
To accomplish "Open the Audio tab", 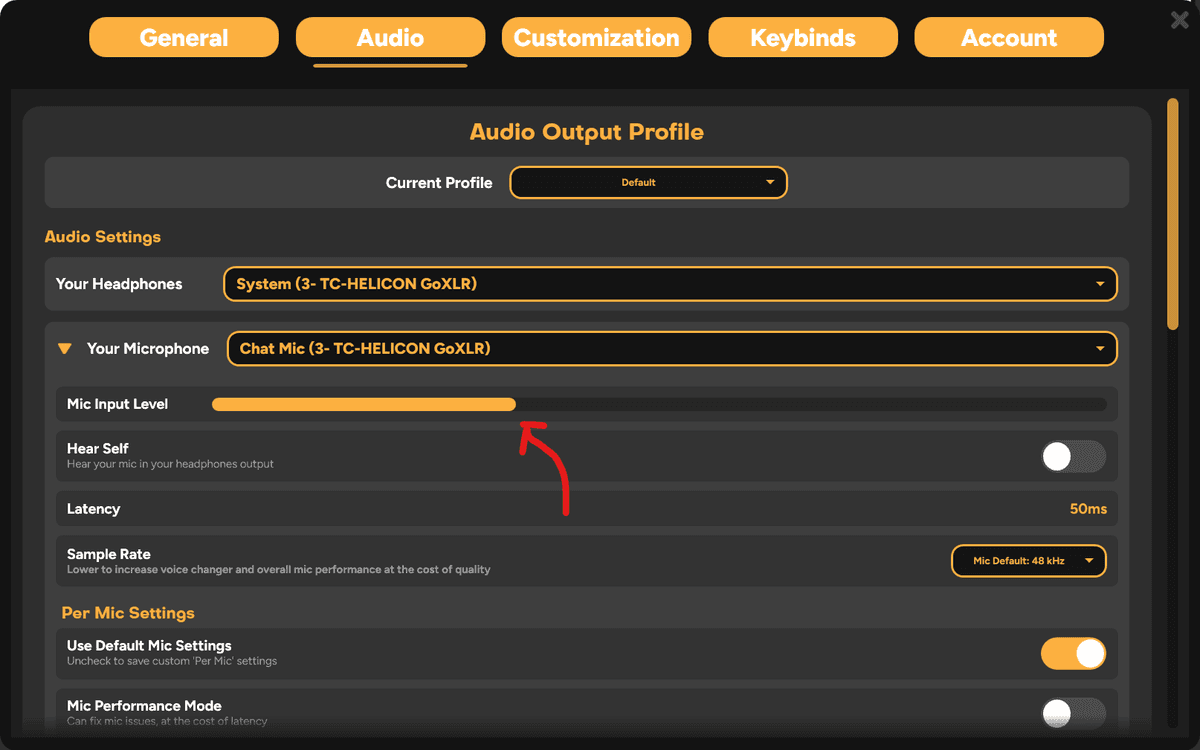I will 390,38.
